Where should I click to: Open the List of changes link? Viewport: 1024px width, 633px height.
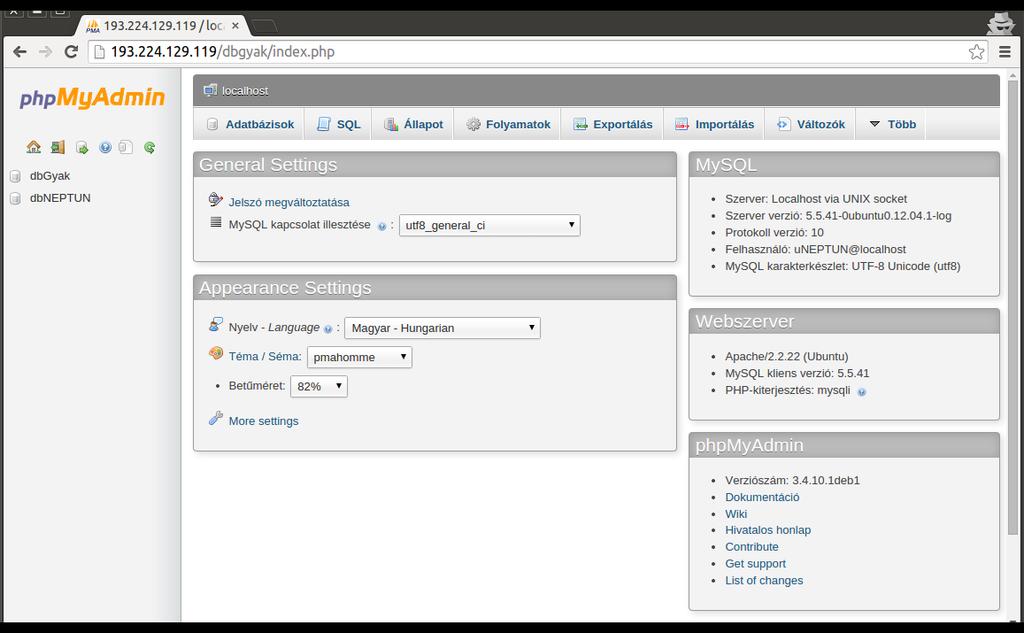point(764,581)
